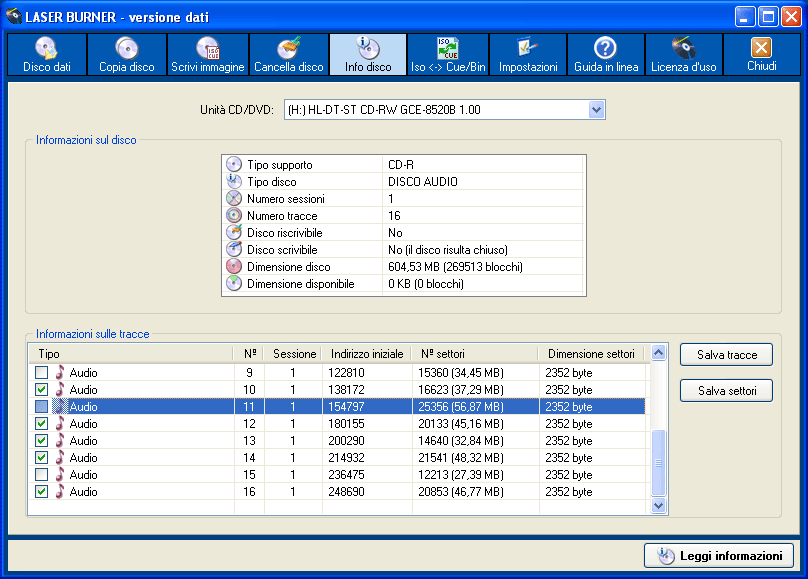Uncheck the checkbox for audio track 13
This screenshot has height=579, width=808.
[x=42, y=440]
